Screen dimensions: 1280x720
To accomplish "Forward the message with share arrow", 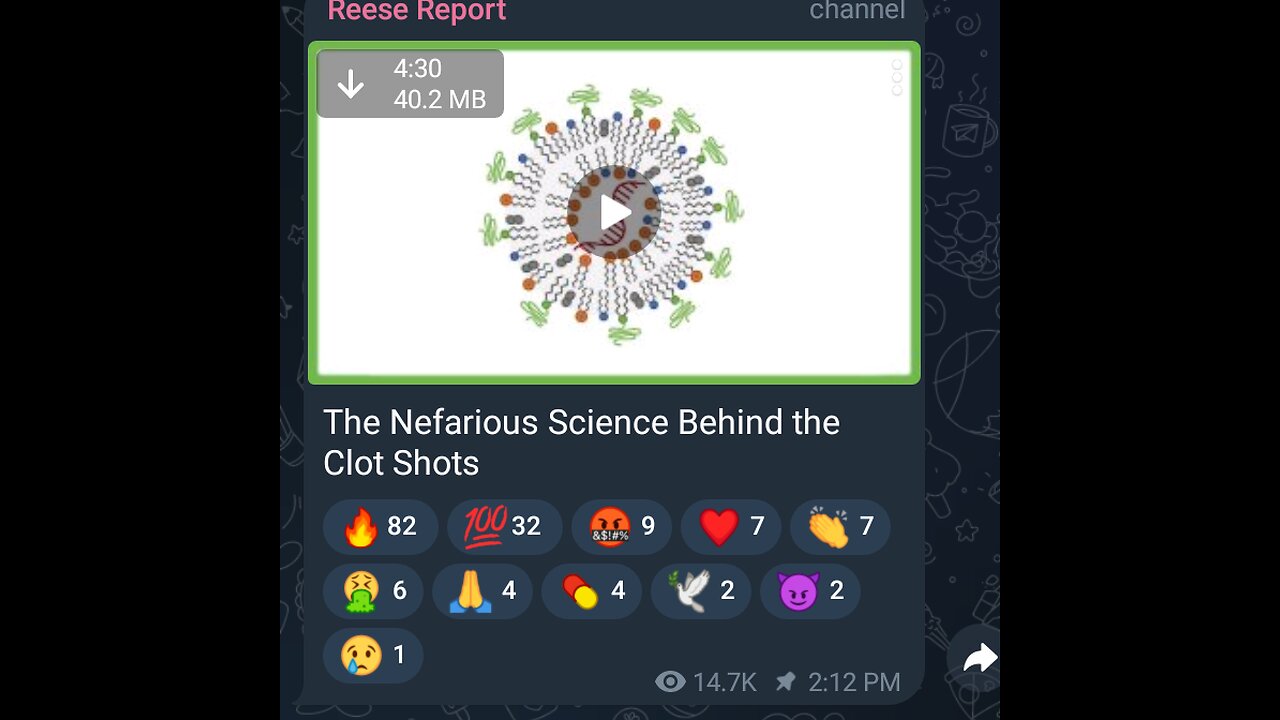I will pos(979,657).
